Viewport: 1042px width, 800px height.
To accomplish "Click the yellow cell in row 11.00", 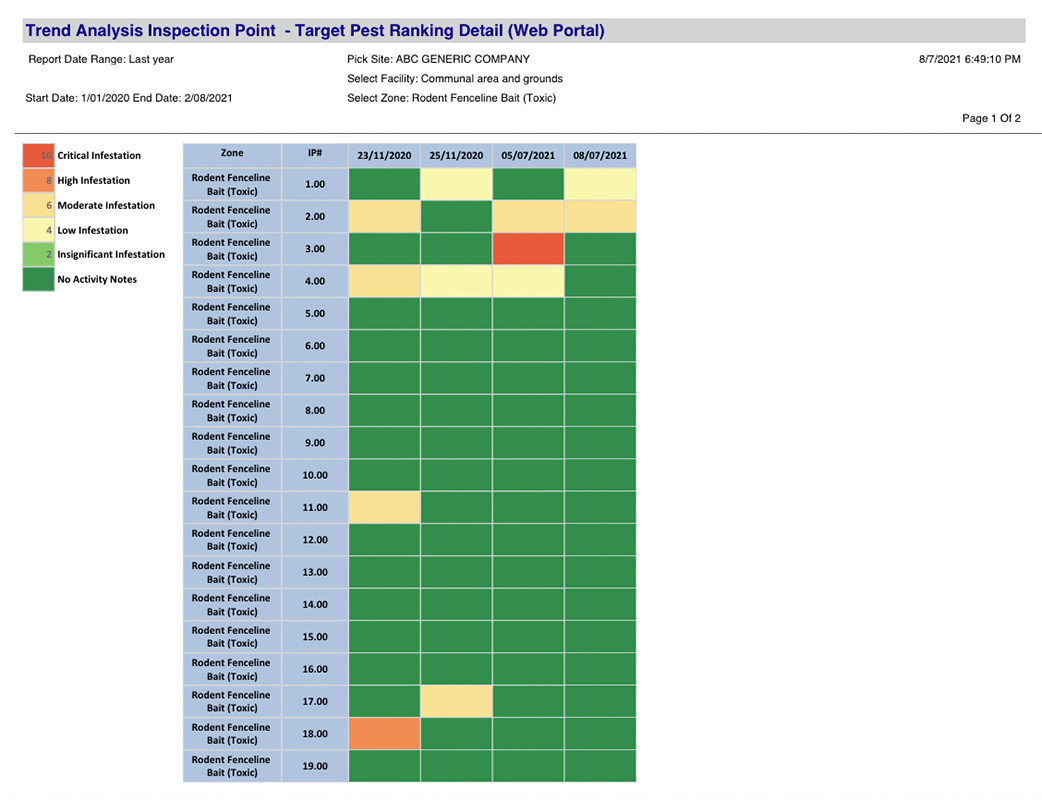I will tap(384, 508).
